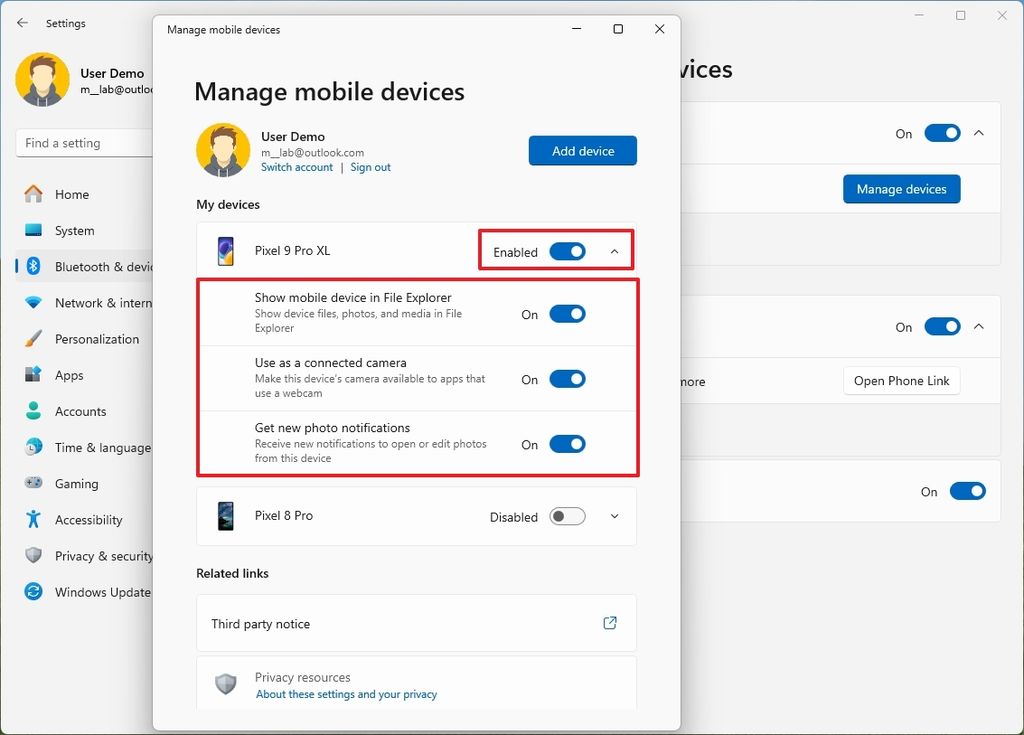Select Privacy & security in the sidebar
Screen dimensions: 1024x735
tap(33, 555)
